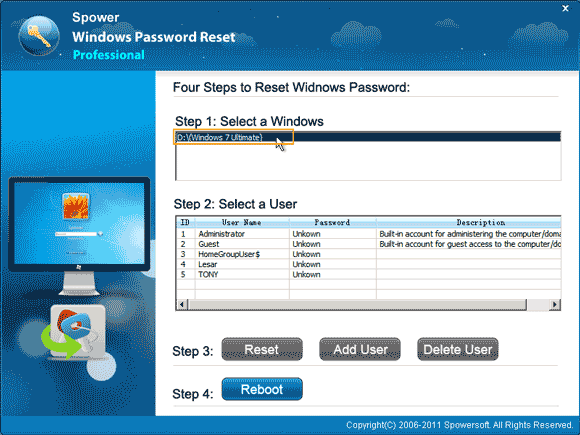Select the HomeGroupUser$ account row
This screenshot has height=435, width=580.
[368, 254]
